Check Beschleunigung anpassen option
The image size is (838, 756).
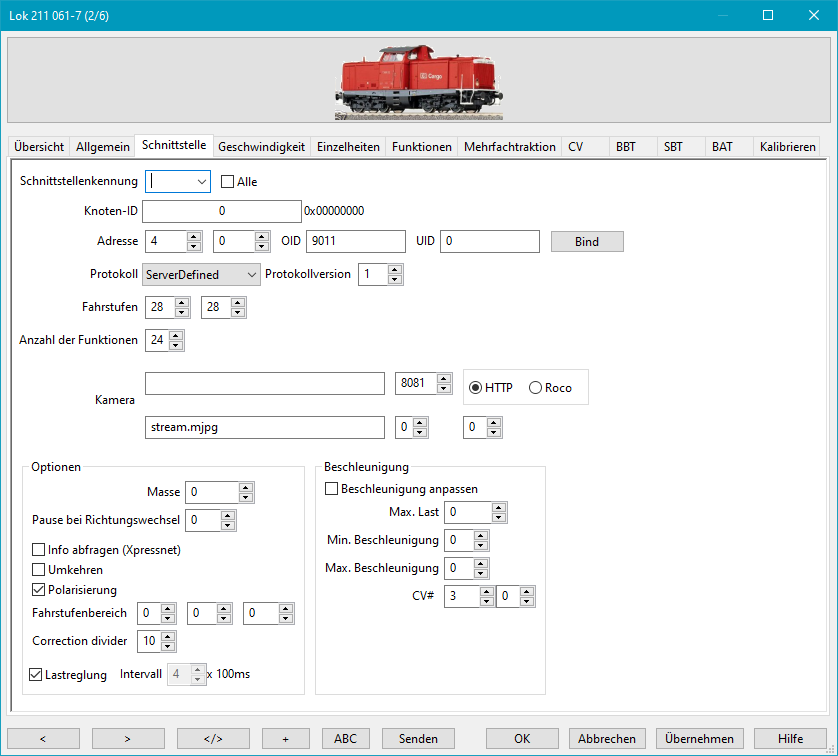pos(332,489)
